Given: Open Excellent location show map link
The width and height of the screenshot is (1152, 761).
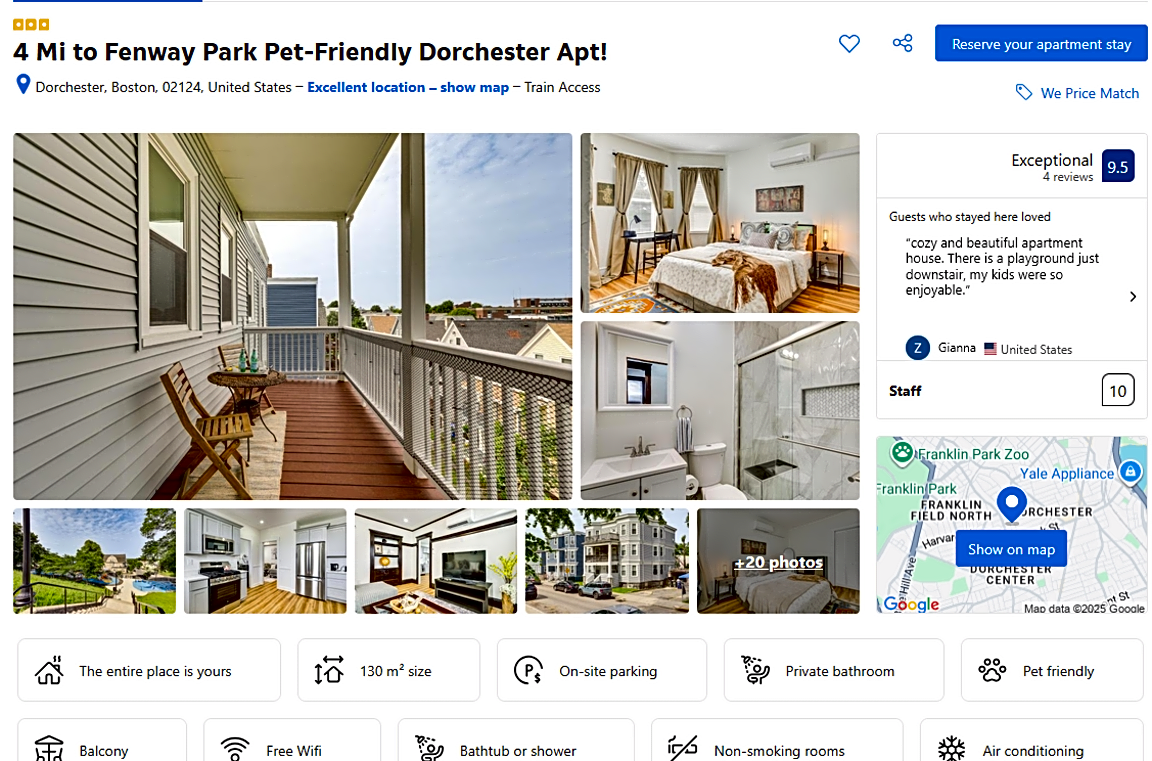Looking at the screenshot, I should [x=408, y=87].
